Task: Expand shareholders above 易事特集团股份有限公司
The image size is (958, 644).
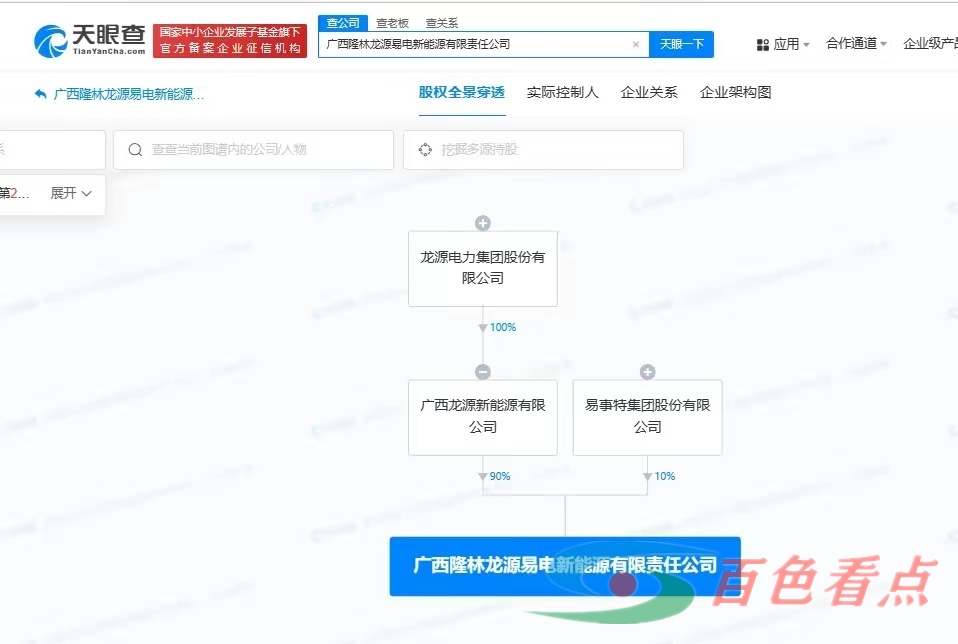Action: pyautogui.click(x=648, y=372)
